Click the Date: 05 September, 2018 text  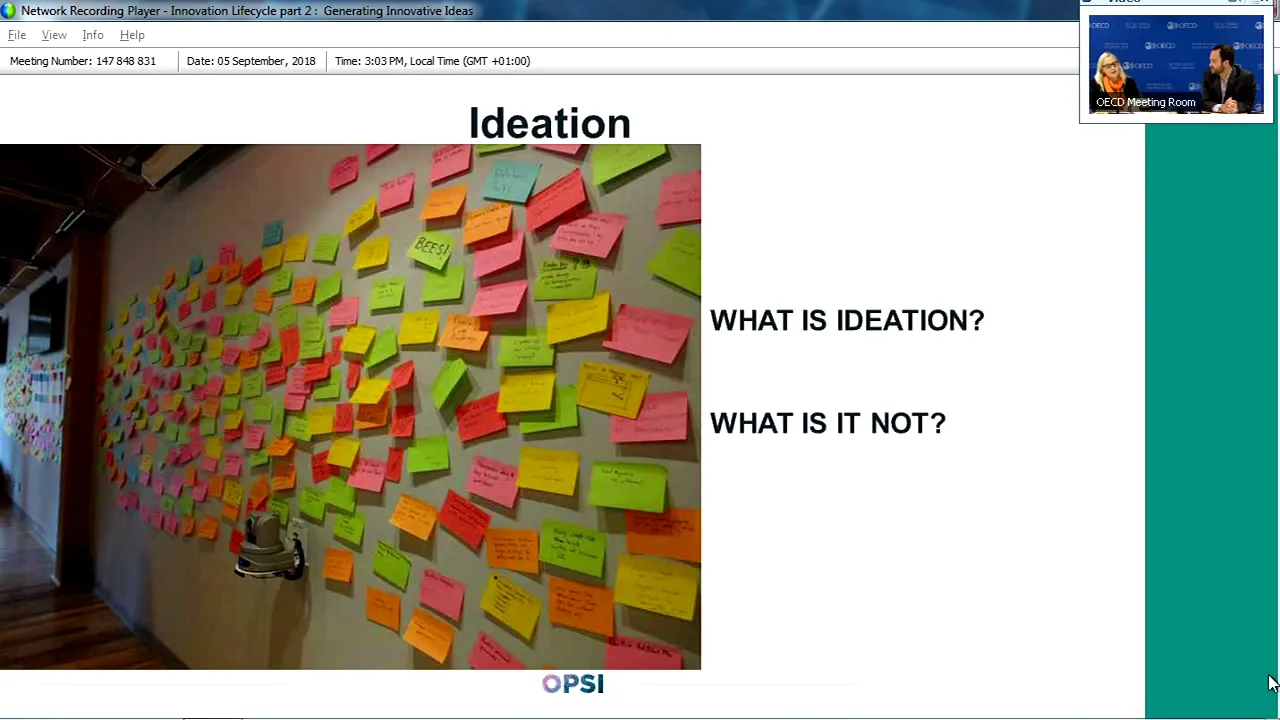[x=251, y=61]
